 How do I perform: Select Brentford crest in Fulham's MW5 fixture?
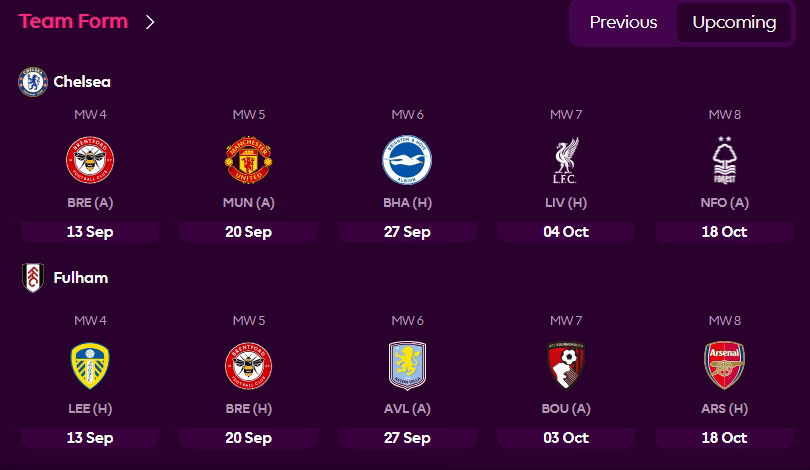coord(248,366)
